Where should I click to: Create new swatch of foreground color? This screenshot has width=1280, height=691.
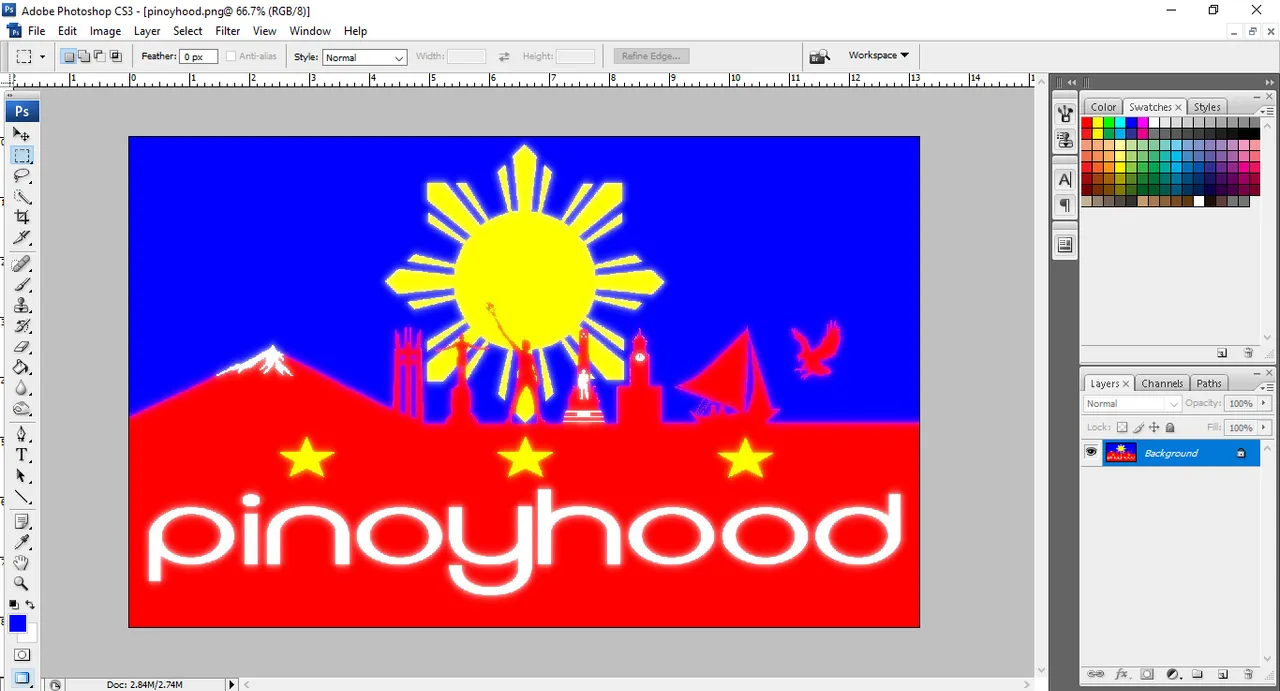coord(1222,353)
